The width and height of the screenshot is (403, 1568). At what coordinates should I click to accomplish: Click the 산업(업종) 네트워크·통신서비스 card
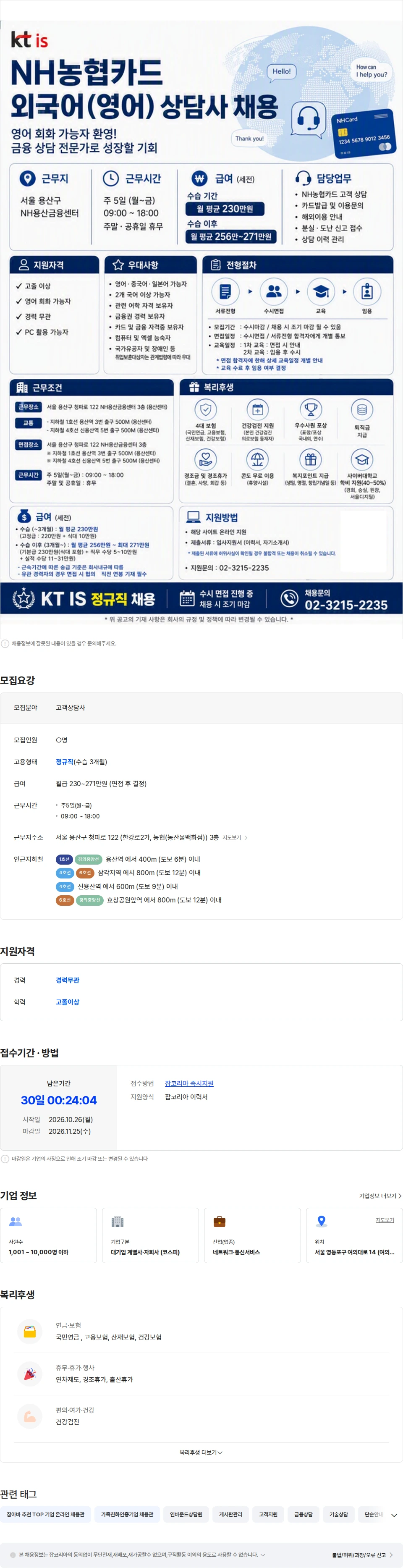coord(252,1235)
